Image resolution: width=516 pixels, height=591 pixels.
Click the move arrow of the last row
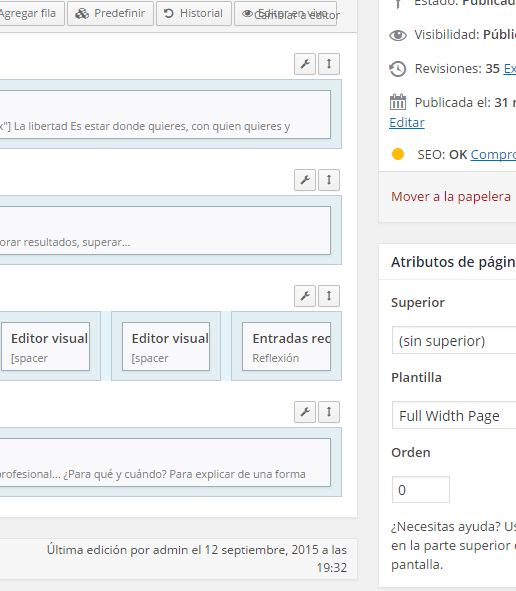click(329, 412)
